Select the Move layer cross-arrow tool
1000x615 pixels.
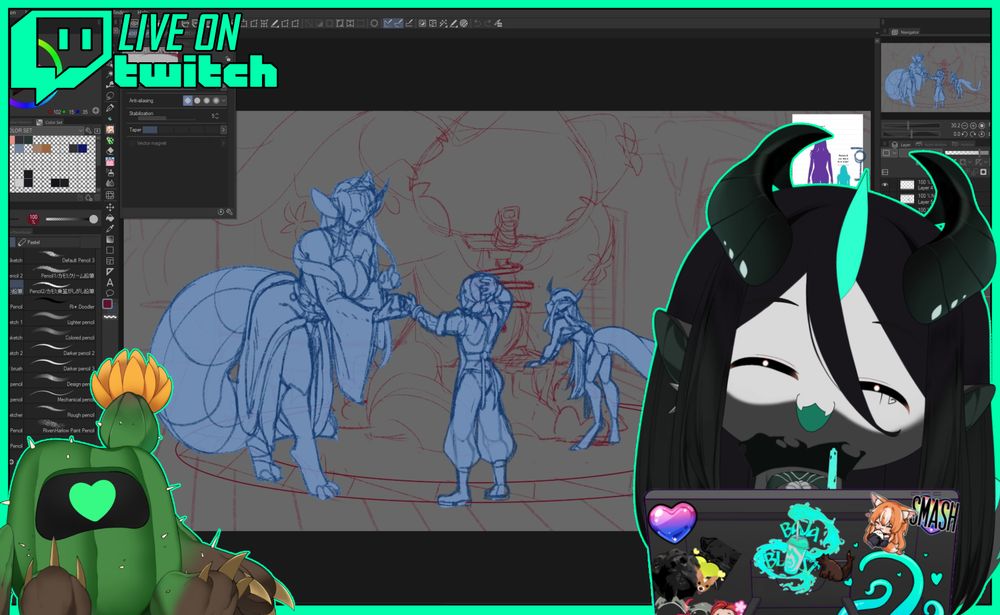tap(110, 207)
